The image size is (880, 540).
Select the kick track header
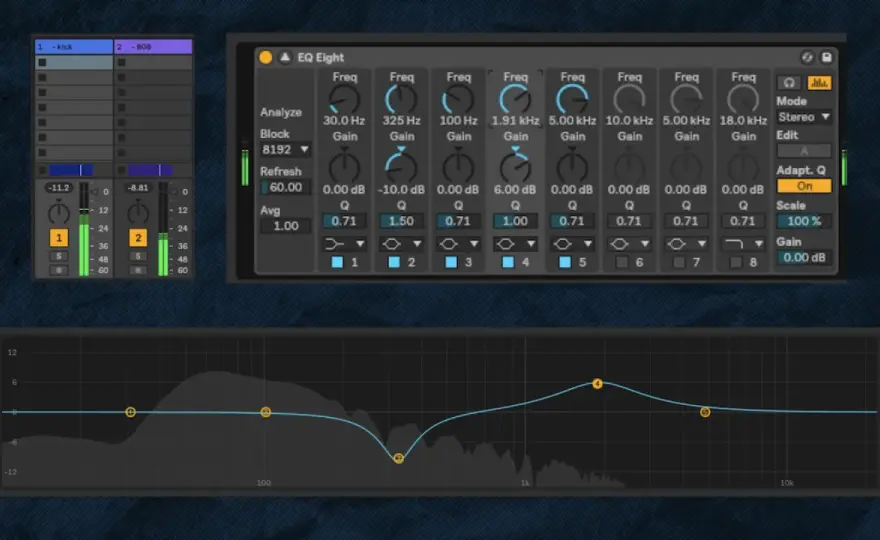coord(74,47)
